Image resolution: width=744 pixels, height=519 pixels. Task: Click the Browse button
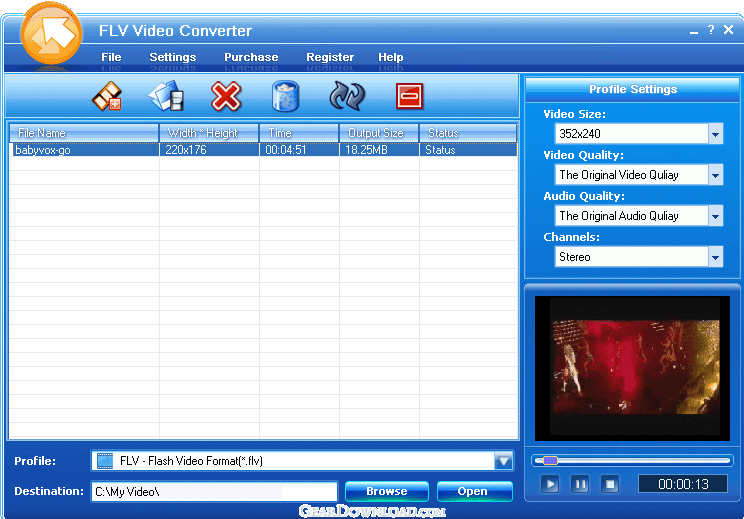[x=387, y=491]
